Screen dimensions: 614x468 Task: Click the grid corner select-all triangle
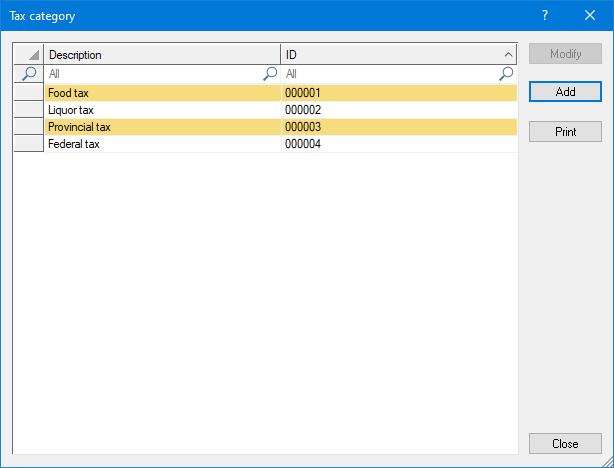pyautogui.click(x=29, y=55)
